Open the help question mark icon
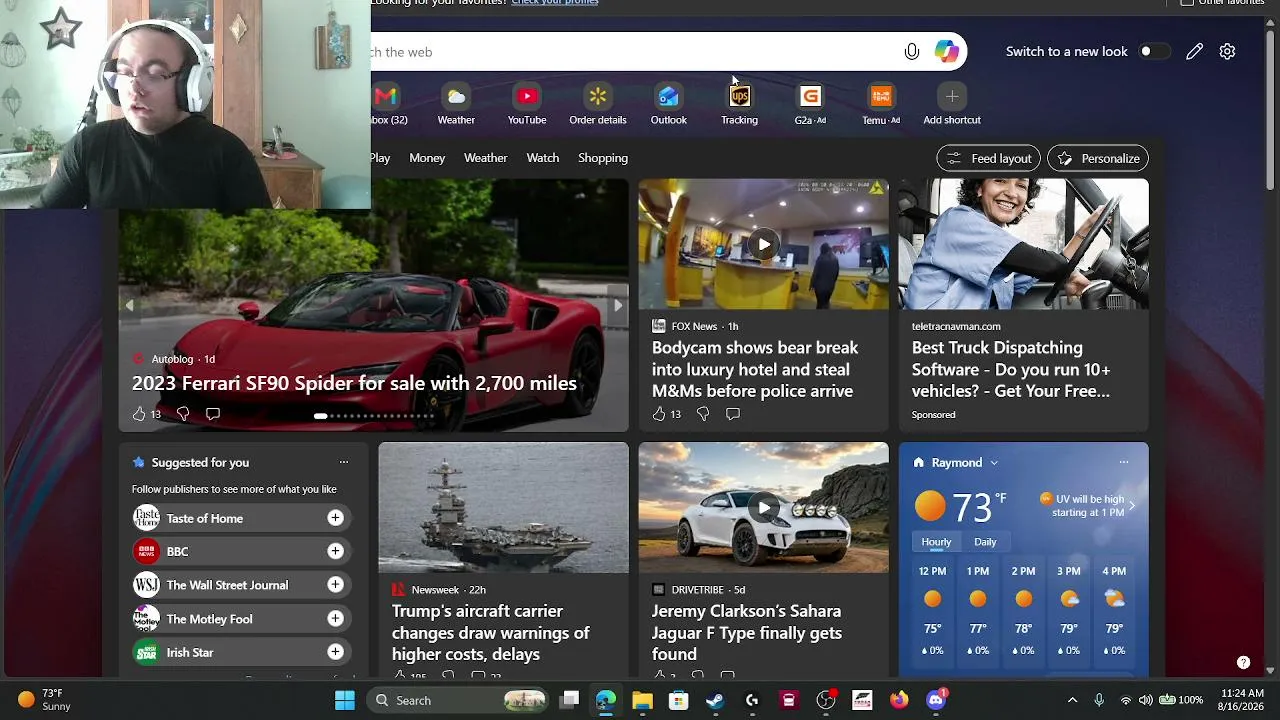Screen dimensions: 1280x720 point(1243,662)
